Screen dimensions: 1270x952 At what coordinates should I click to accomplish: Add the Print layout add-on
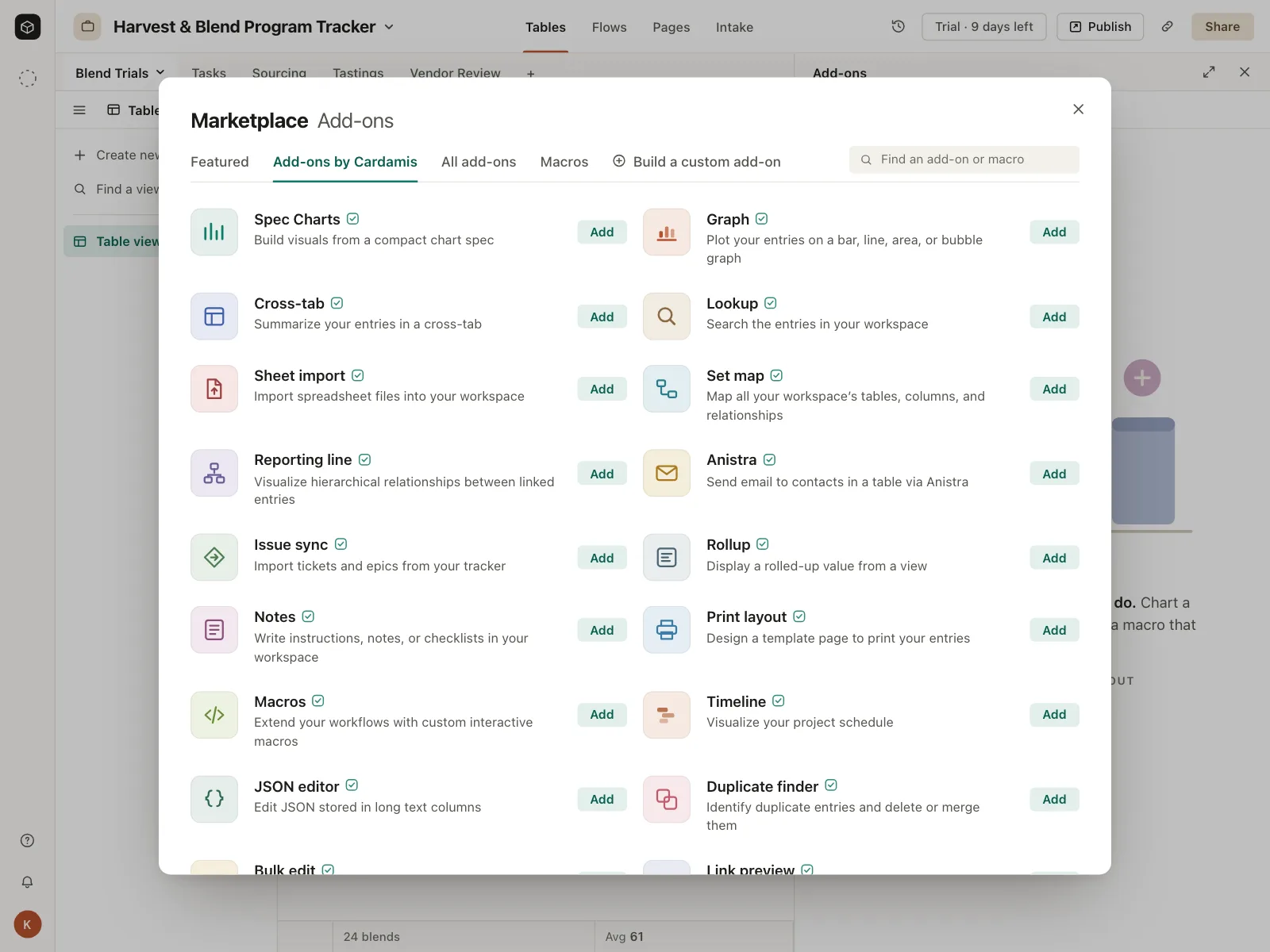click(x=1055, y=630)
